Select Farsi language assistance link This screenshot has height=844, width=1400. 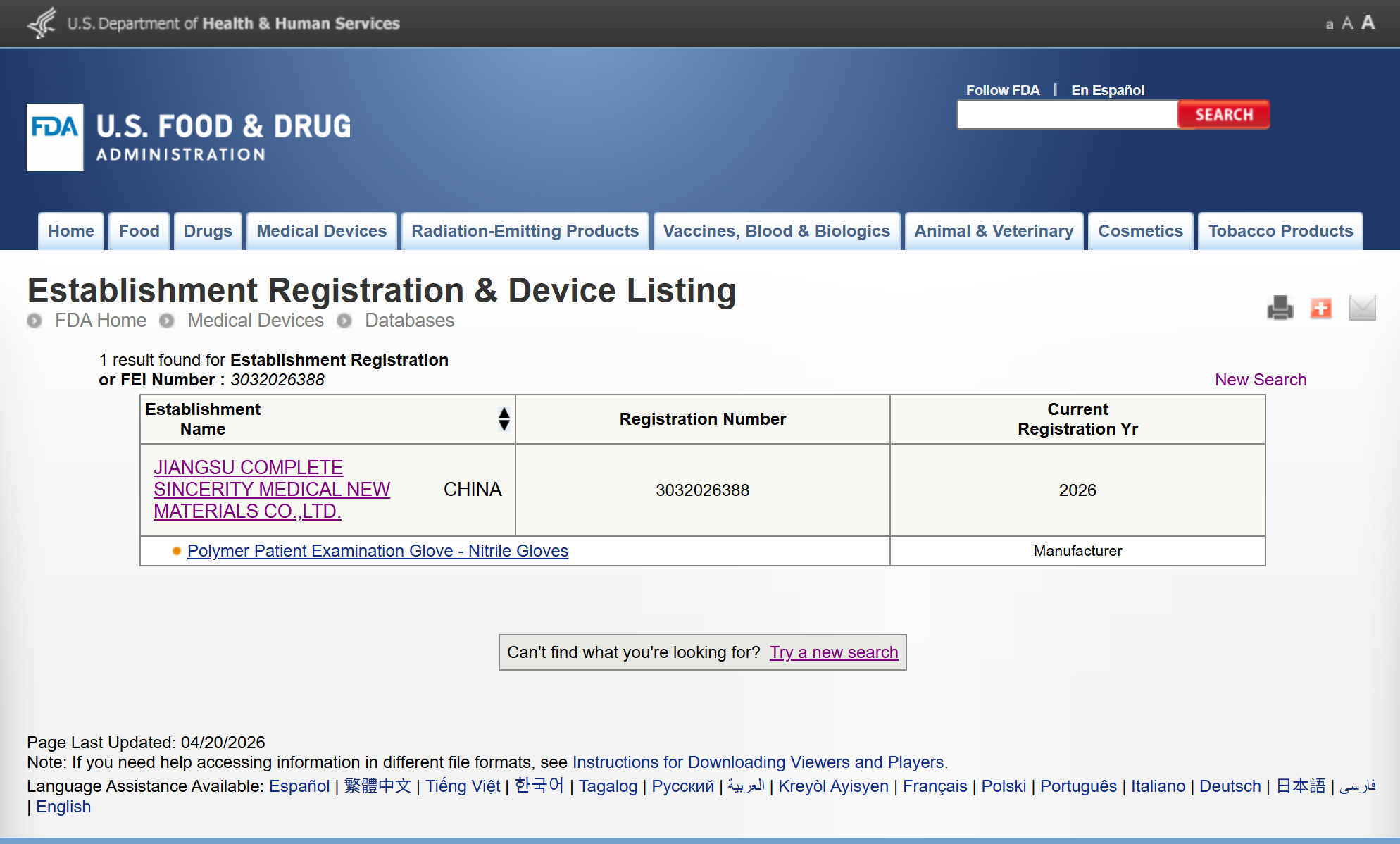pos(1358,786)
